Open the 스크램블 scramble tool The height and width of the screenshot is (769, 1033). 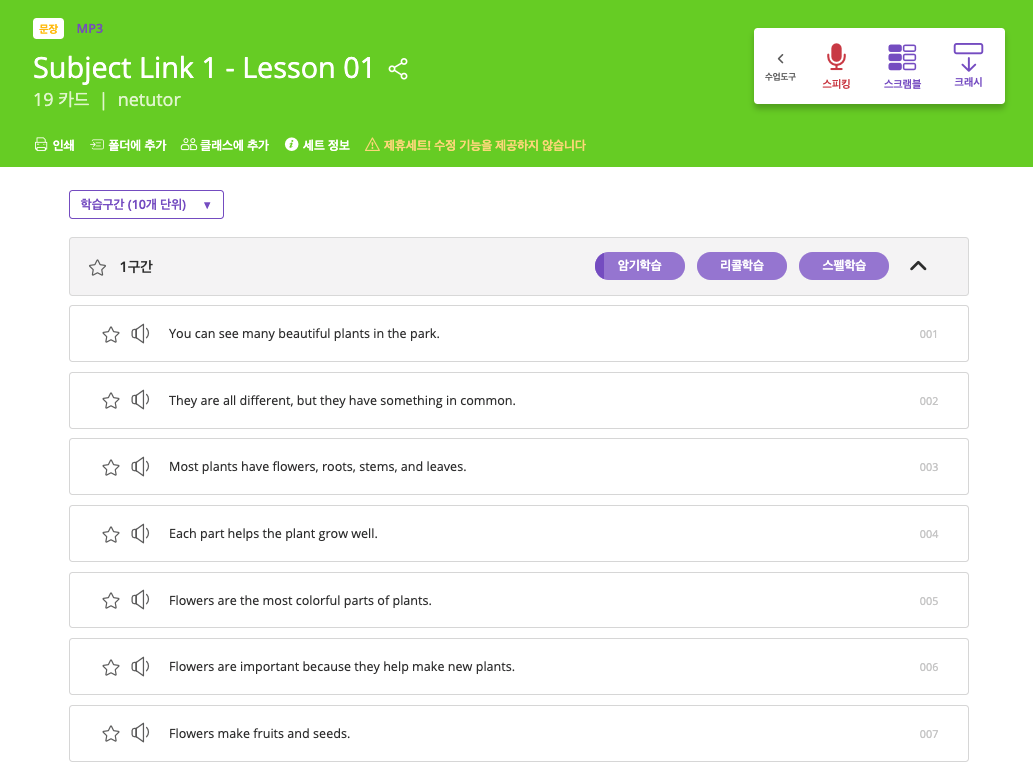point(902,66)
